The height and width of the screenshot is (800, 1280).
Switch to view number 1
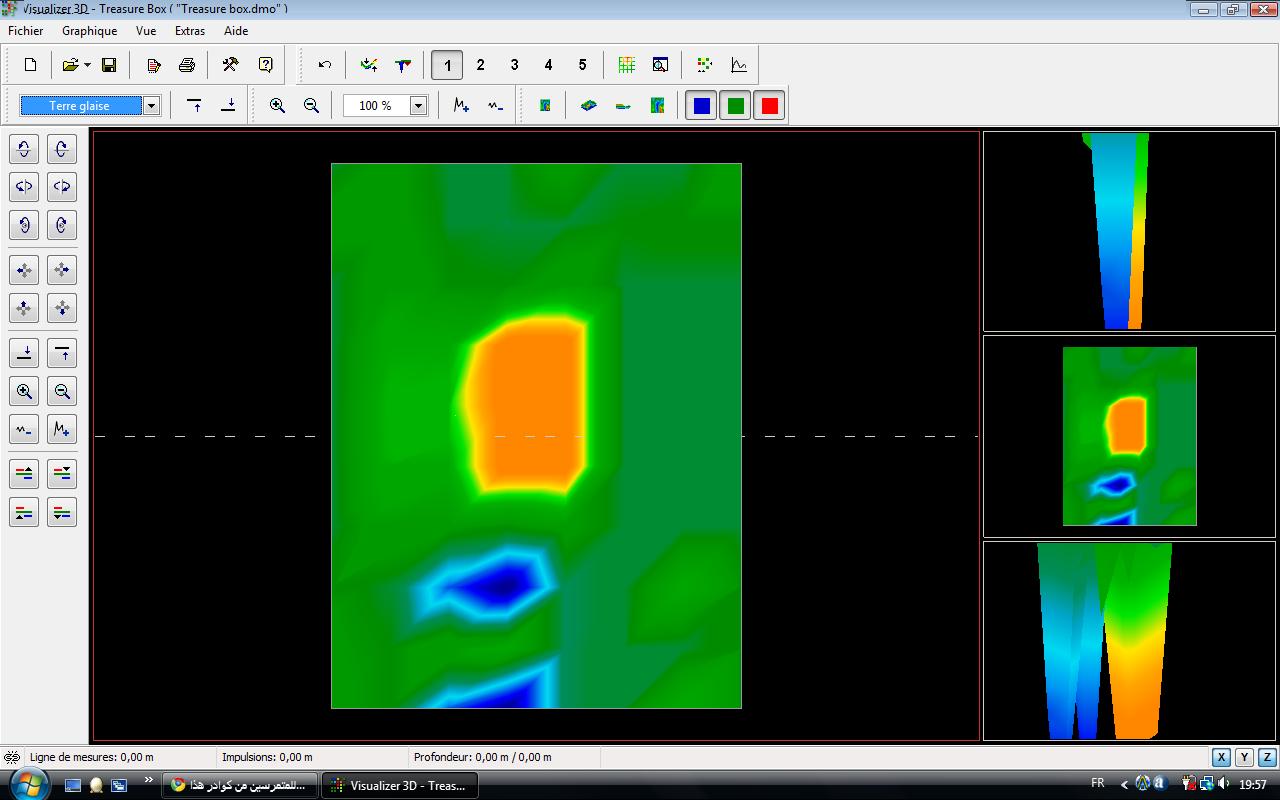click(x=447, y=65)
